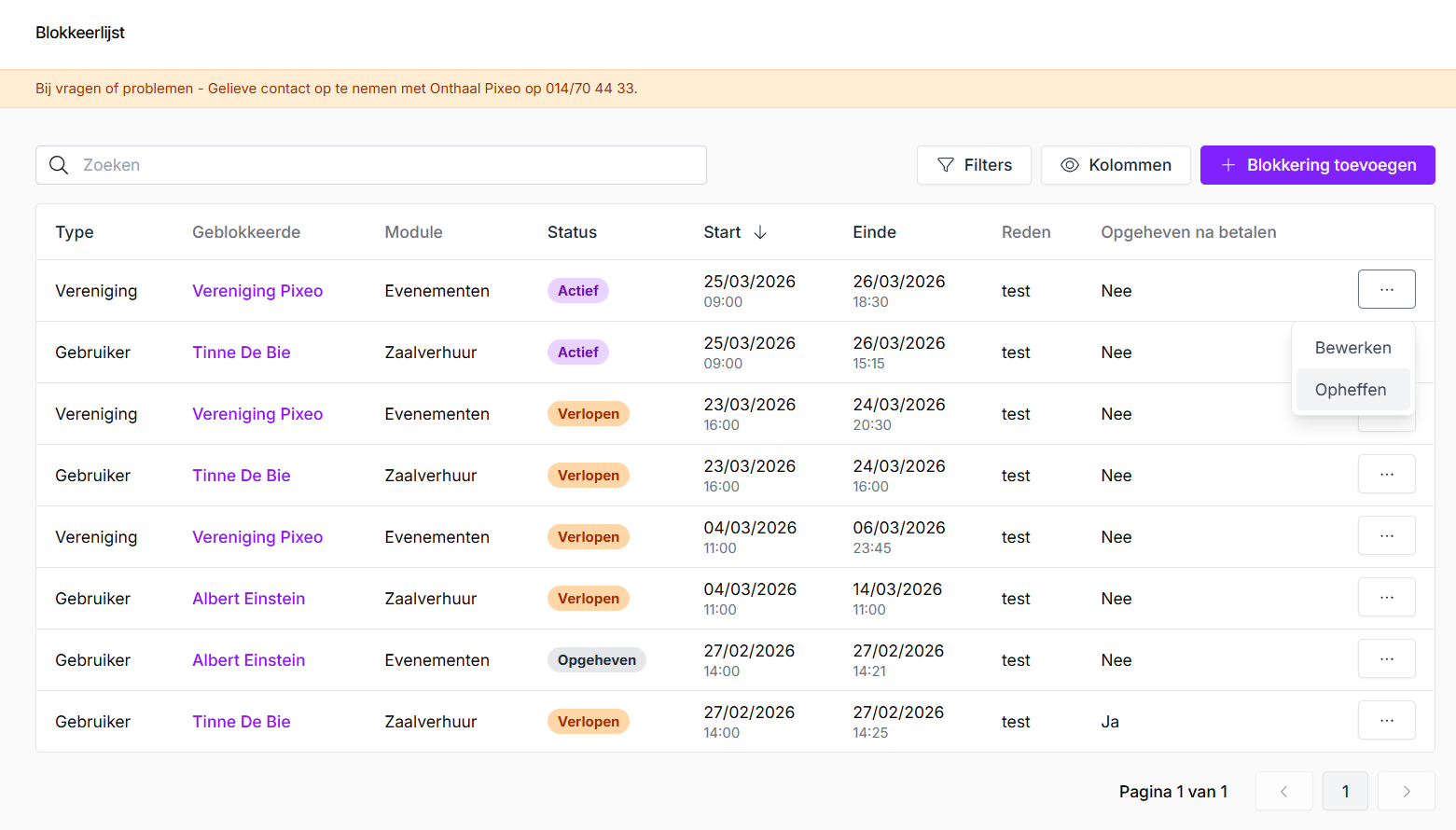
Task: Open actions menu for 04/03/2026 Vereniging Pixeo row
Action: click(1386, 536)
